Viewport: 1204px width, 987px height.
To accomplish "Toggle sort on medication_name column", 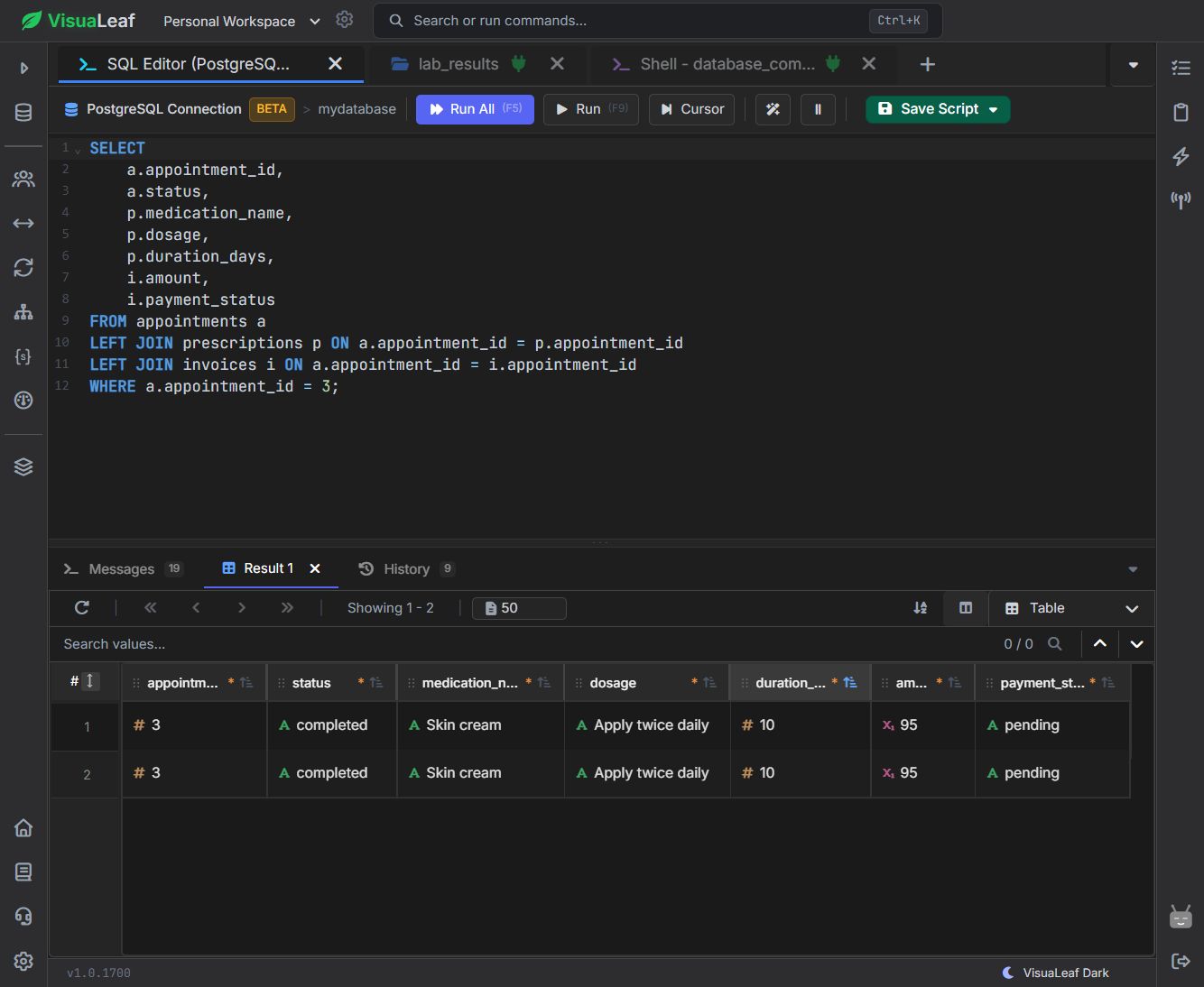I will 544,683.
